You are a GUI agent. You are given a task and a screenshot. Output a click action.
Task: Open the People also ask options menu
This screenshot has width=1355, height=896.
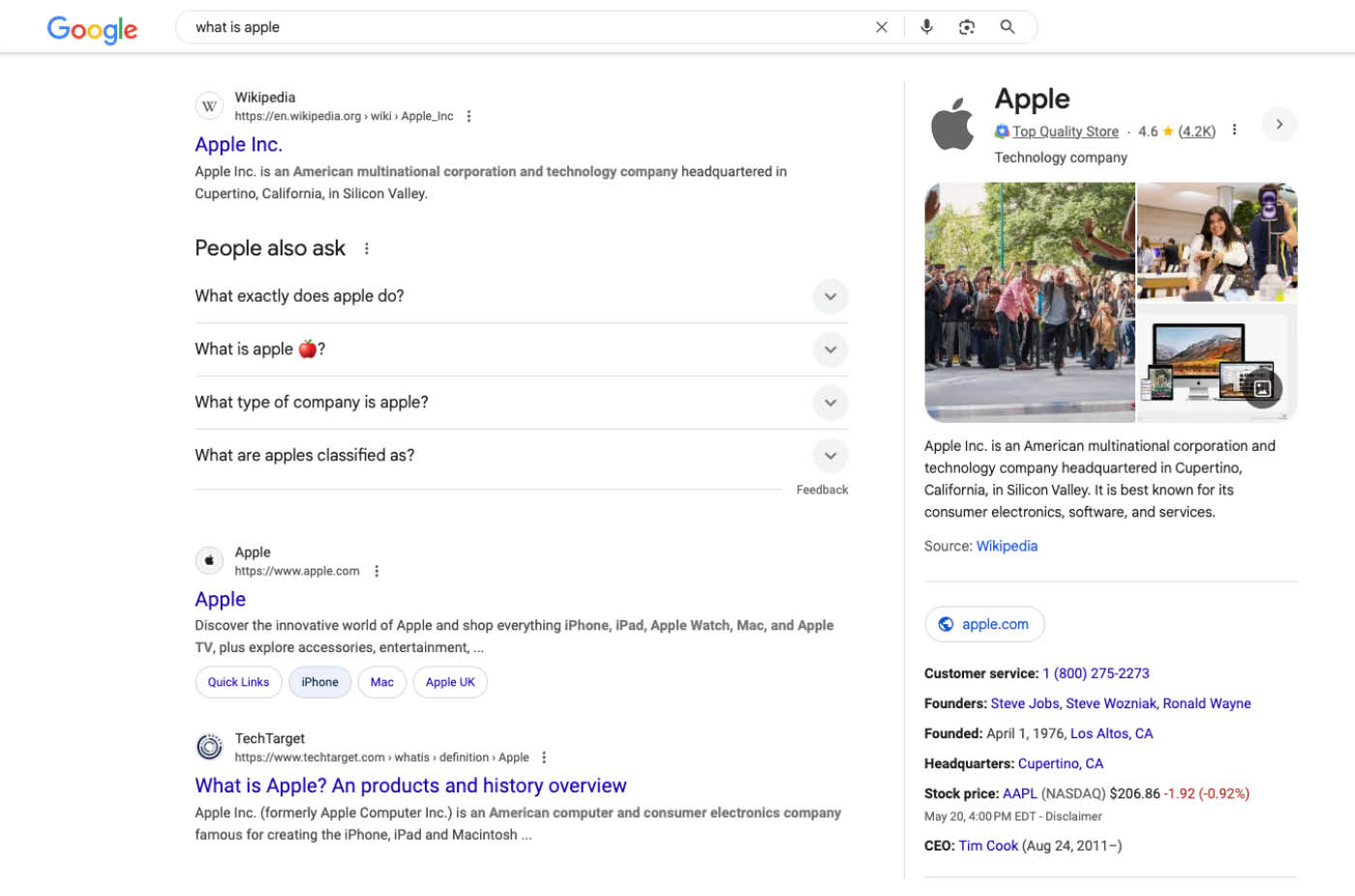pos(366,248)
